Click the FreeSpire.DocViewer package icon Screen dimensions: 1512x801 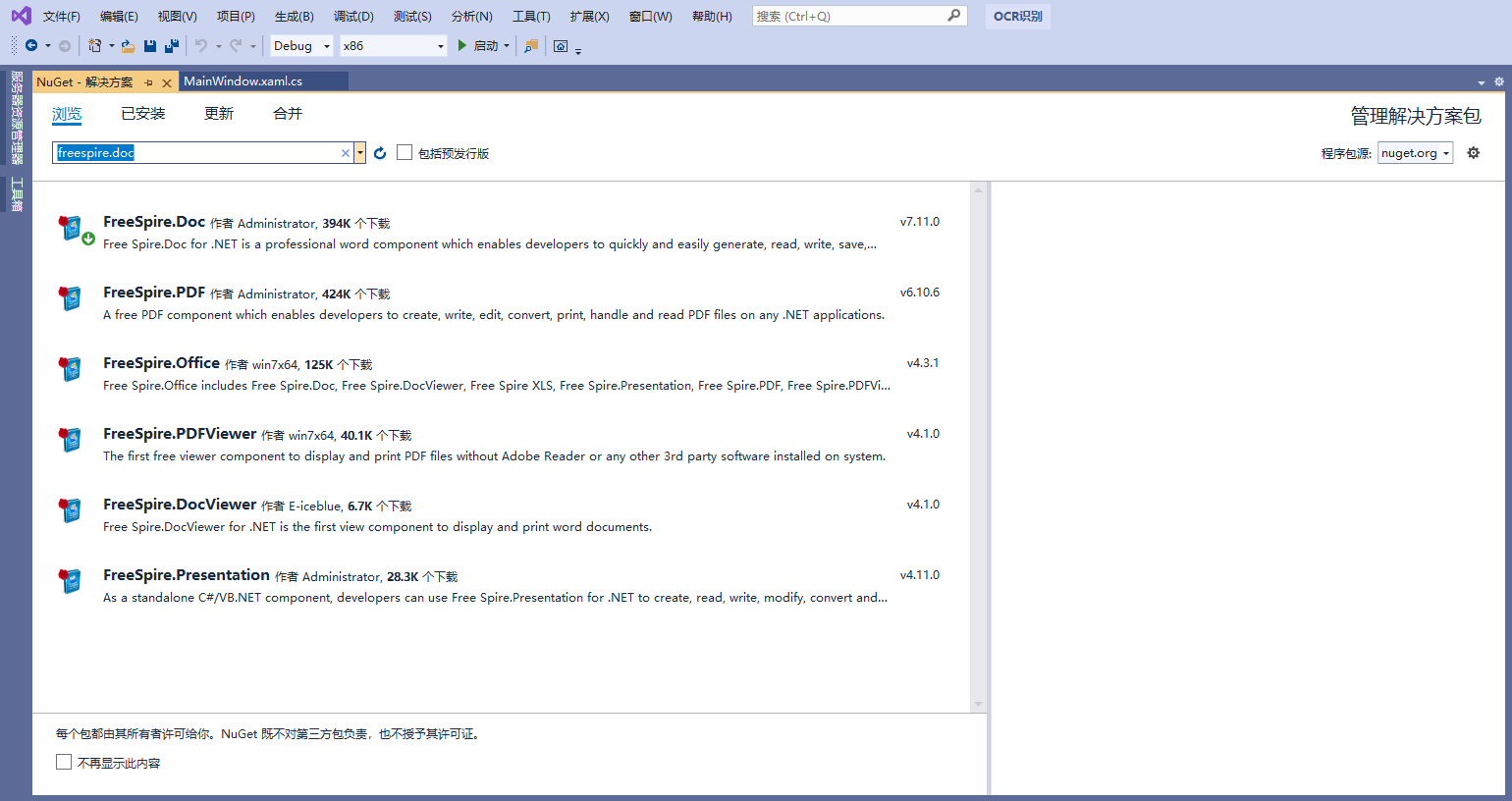[71, 510]
